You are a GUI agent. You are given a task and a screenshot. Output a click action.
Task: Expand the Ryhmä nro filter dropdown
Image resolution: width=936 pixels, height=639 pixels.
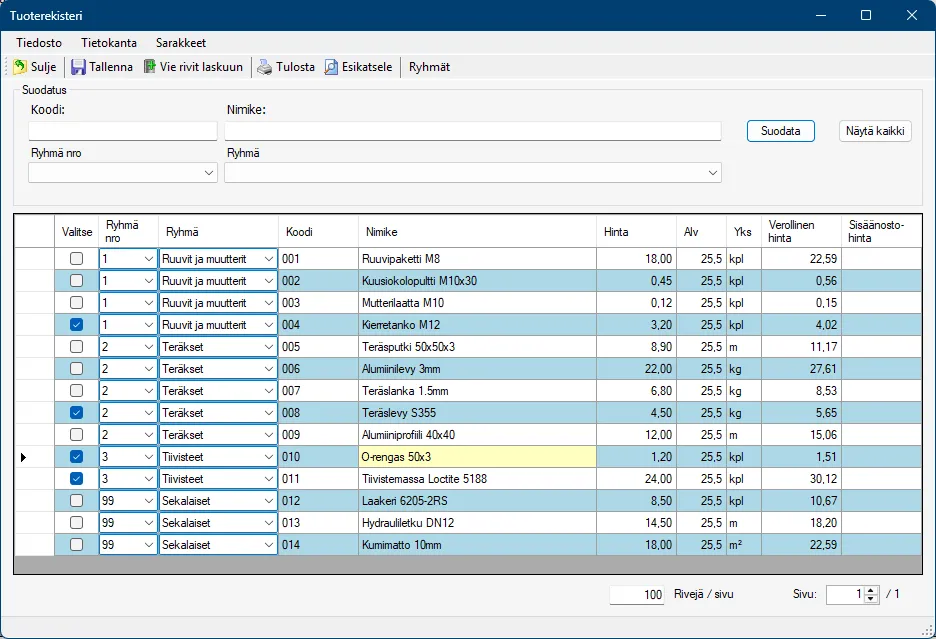[208, 173]
